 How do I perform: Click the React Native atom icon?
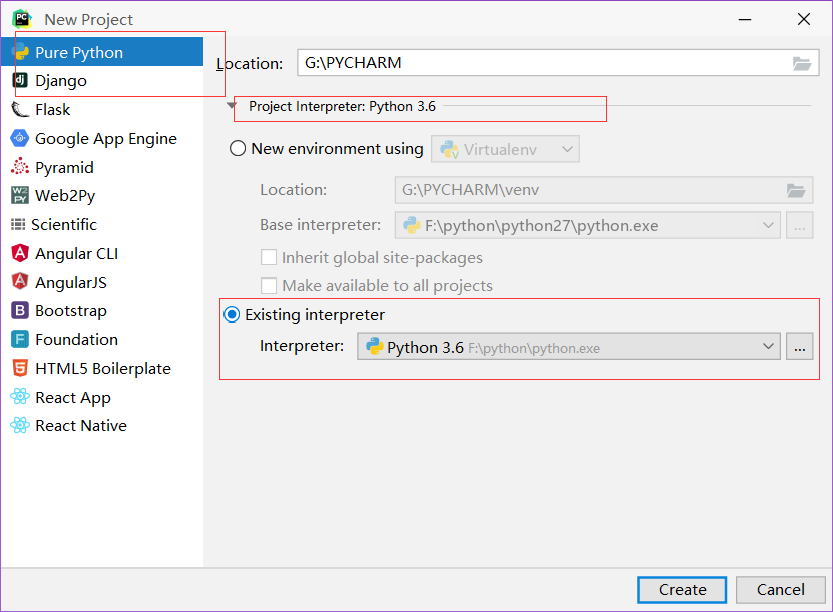click(20, 425)
